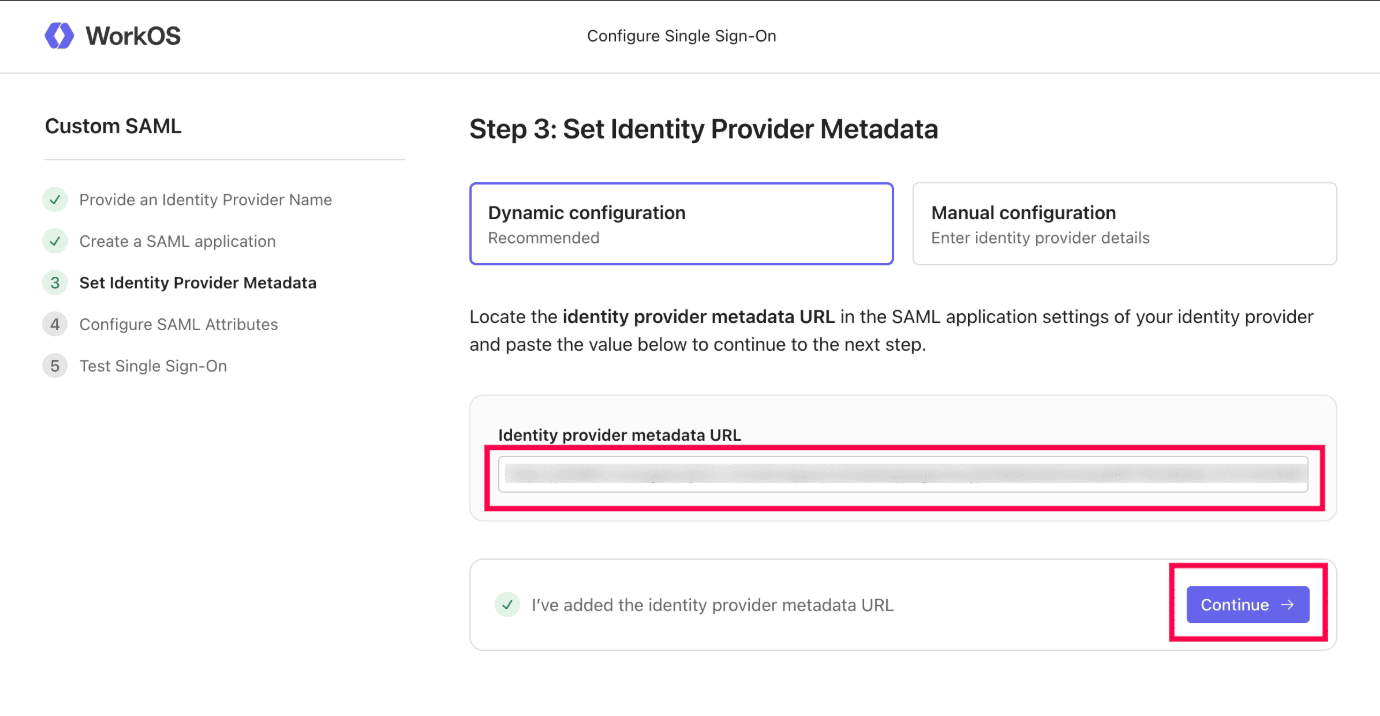Open the Create a SAML application step
1380x716 pixels.
coord(177,241)
